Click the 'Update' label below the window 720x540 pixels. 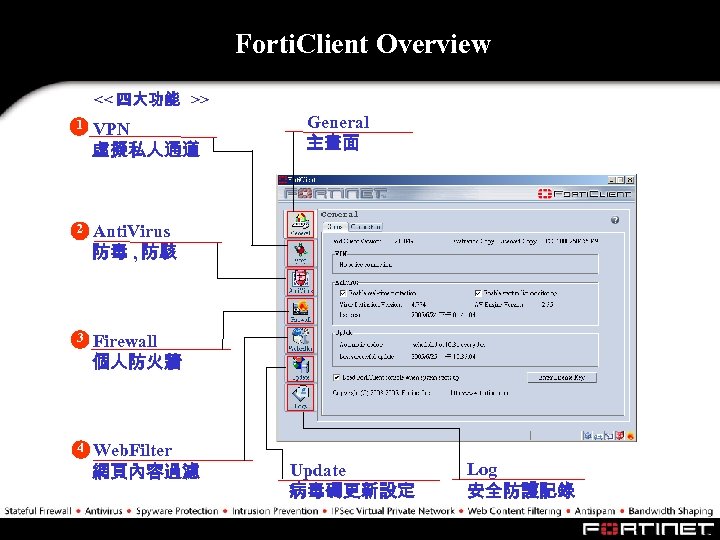(318, 470)
